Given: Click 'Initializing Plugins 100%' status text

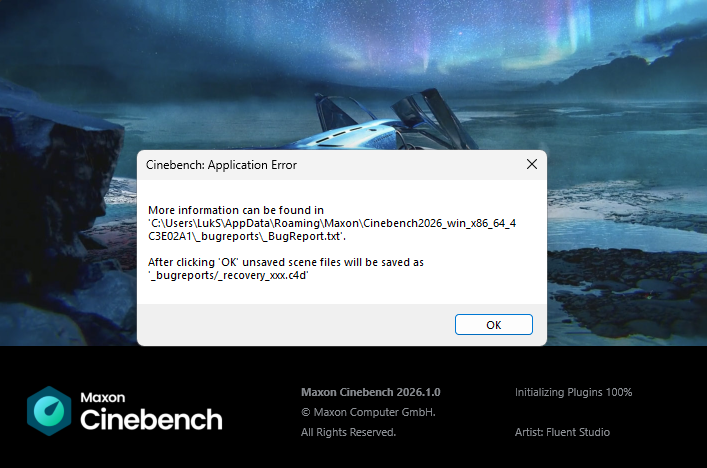Looking at the screenshot, I should click(574, 392).
